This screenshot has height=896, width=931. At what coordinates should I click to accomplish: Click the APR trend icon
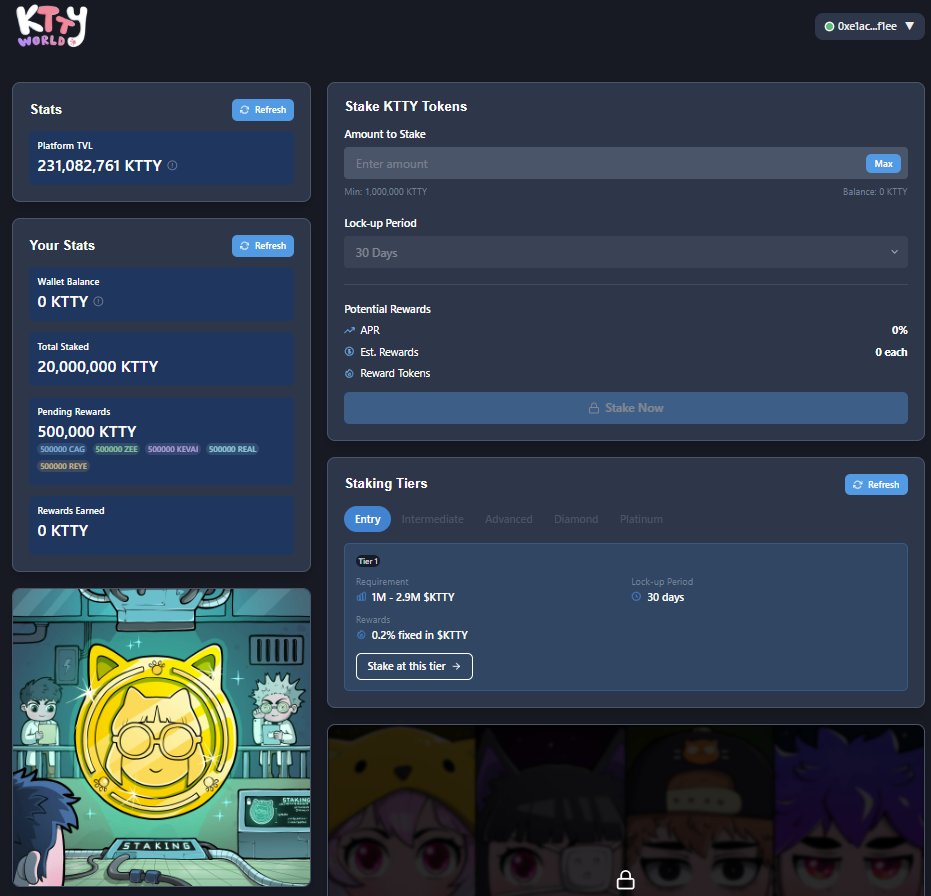[350, 330]
